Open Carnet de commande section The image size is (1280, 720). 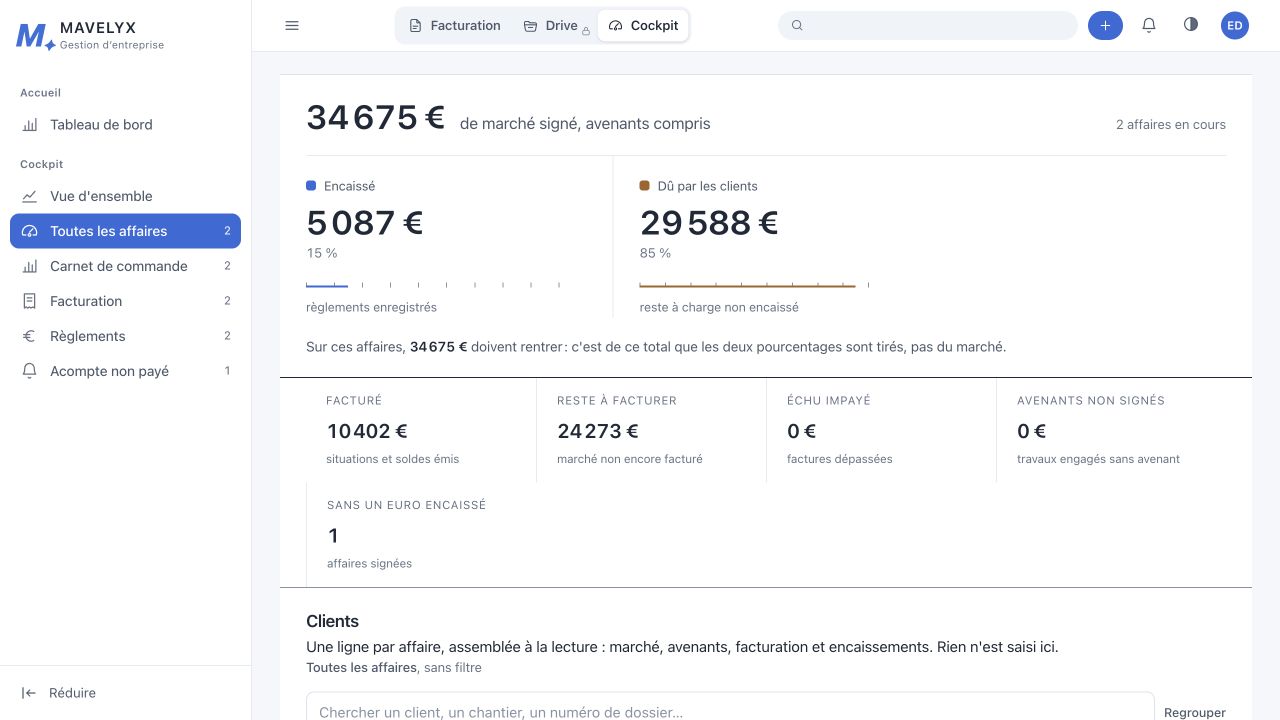125,266
